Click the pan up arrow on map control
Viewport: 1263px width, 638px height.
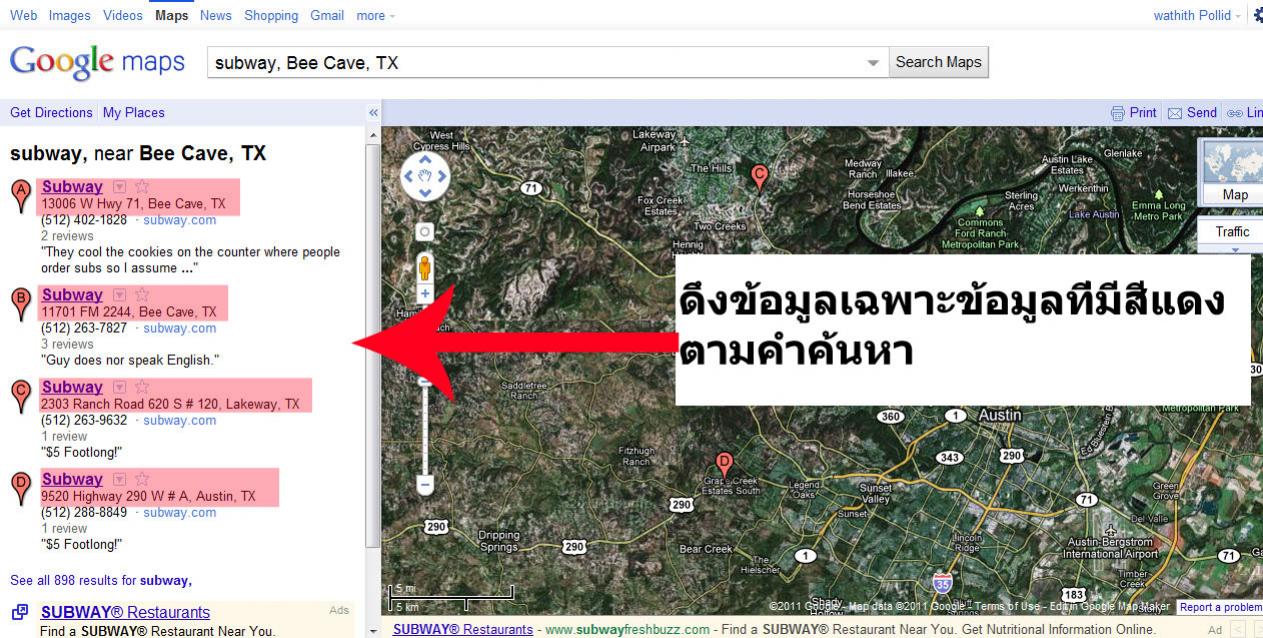click(x=425, y=160)
